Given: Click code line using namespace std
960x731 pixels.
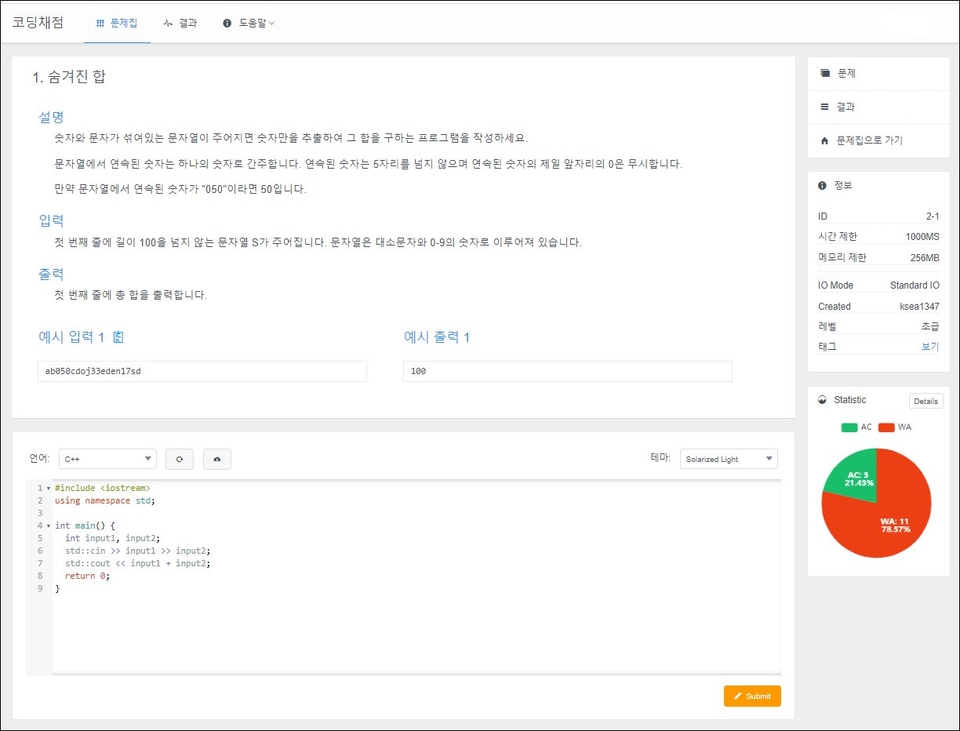Looking at the screenshot, I should [105, 501].
